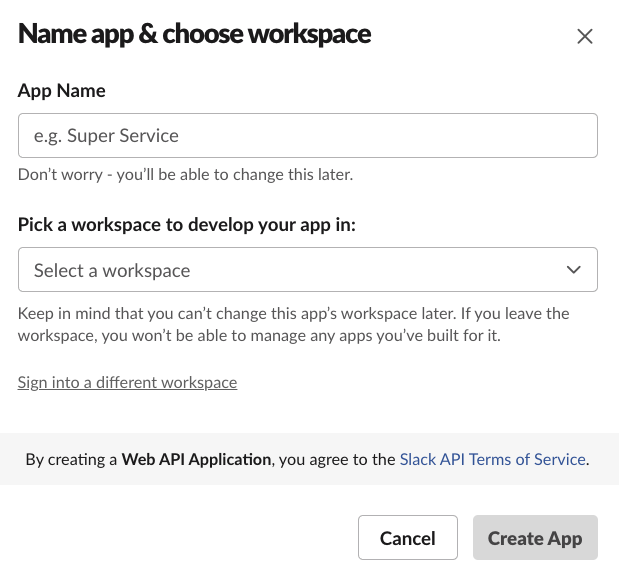Screen dimensions: 619x574
Task: Click the gray terms agreement banner
Action: 310,459
